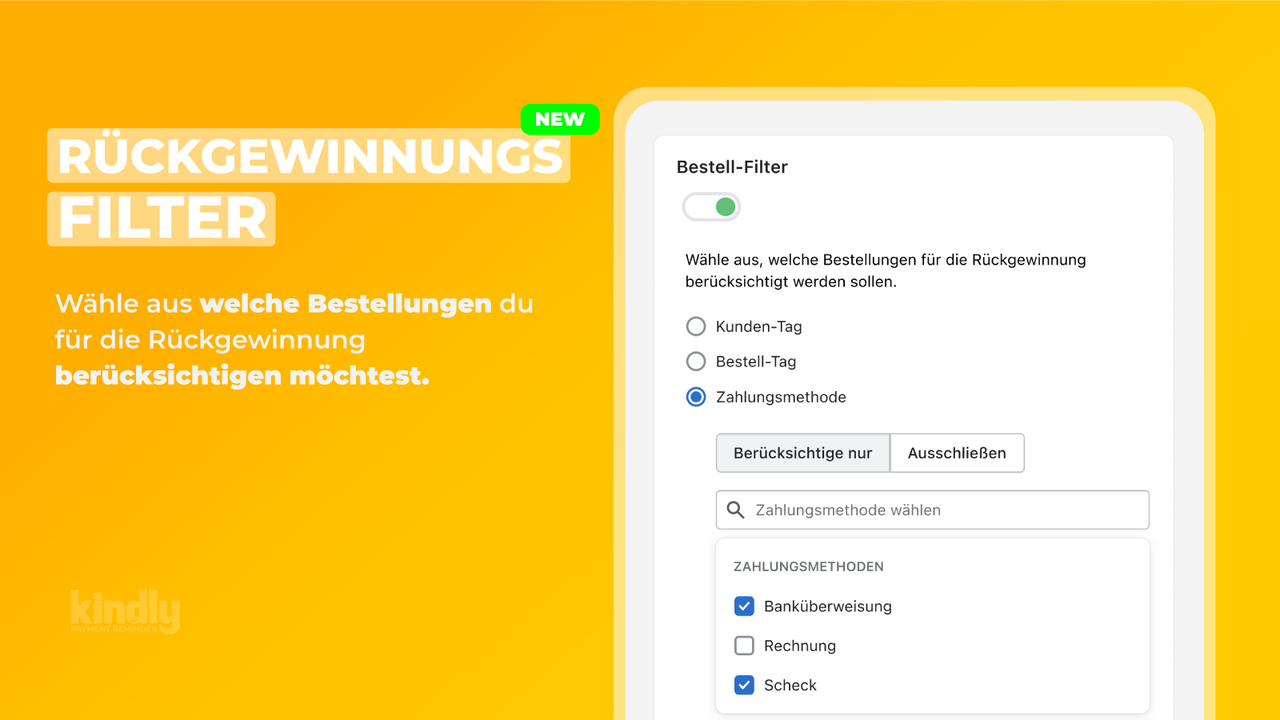Uncheck the Scheck checkbox

tap(744, 685)
